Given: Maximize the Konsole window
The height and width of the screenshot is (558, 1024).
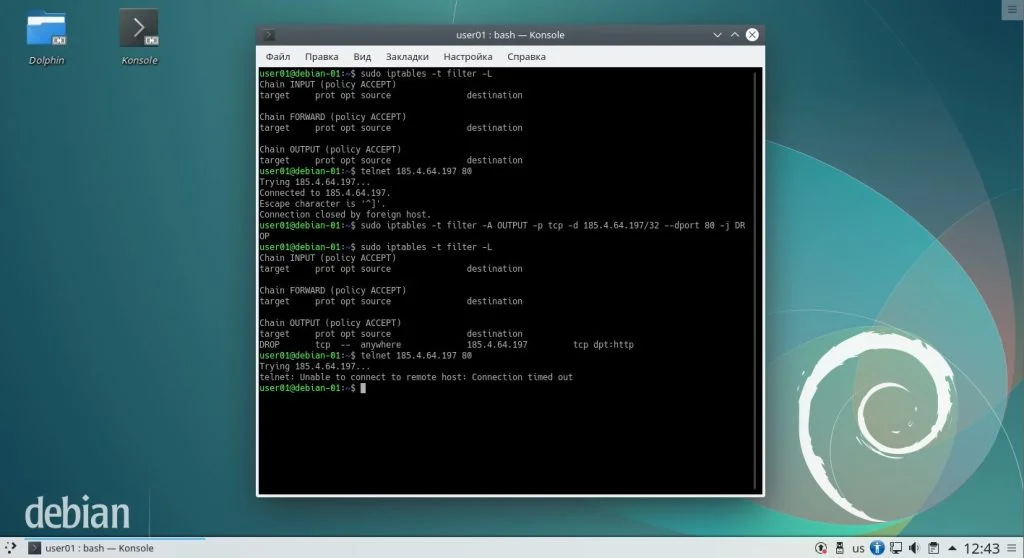Looking at the screenshot, I should click(x=735, y=35).
